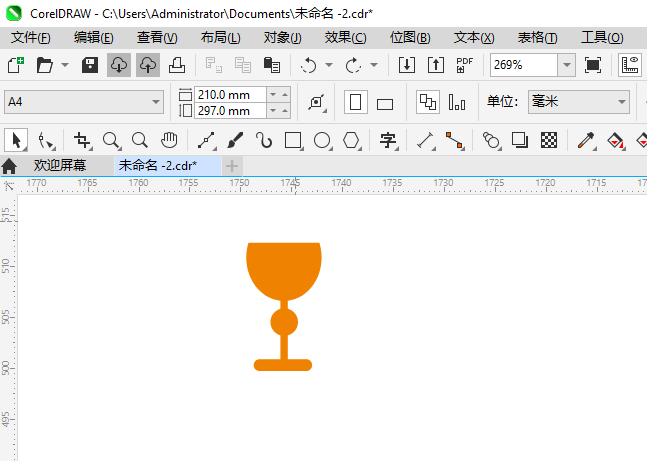Expand the Open file dropdown arrow

pyautogui.click(x=65, y=65)
